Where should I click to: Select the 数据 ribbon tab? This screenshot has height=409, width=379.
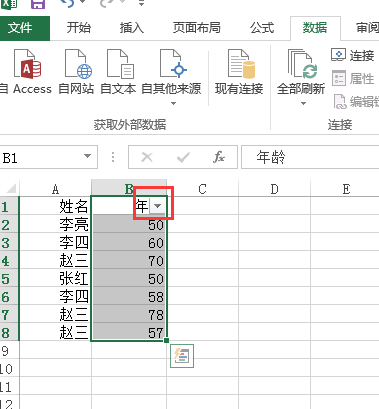pyautogui.click(x=315, y=28)
